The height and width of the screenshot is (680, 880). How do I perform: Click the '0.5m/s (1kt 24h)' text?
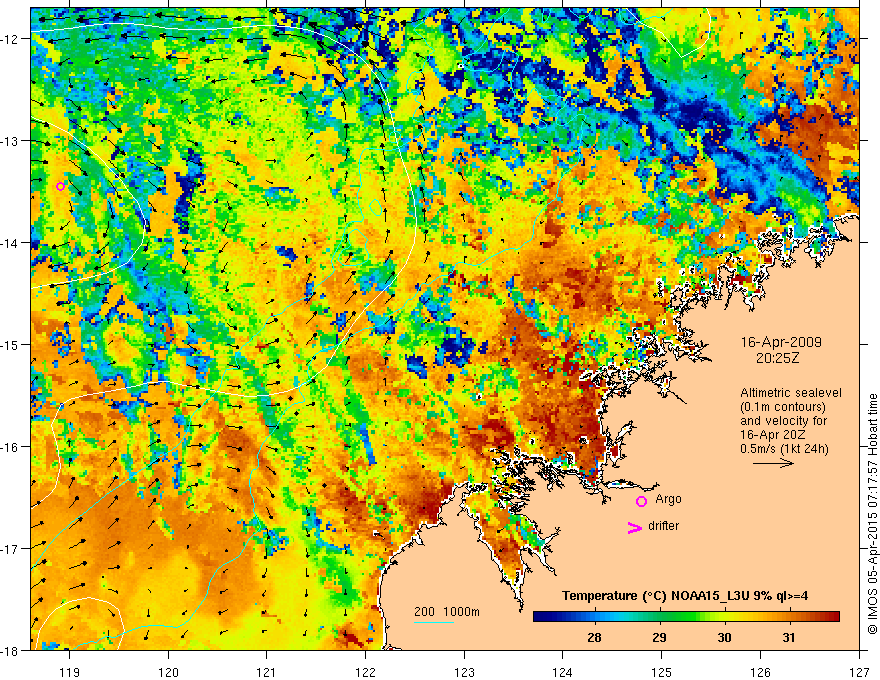tap(784, 448)
